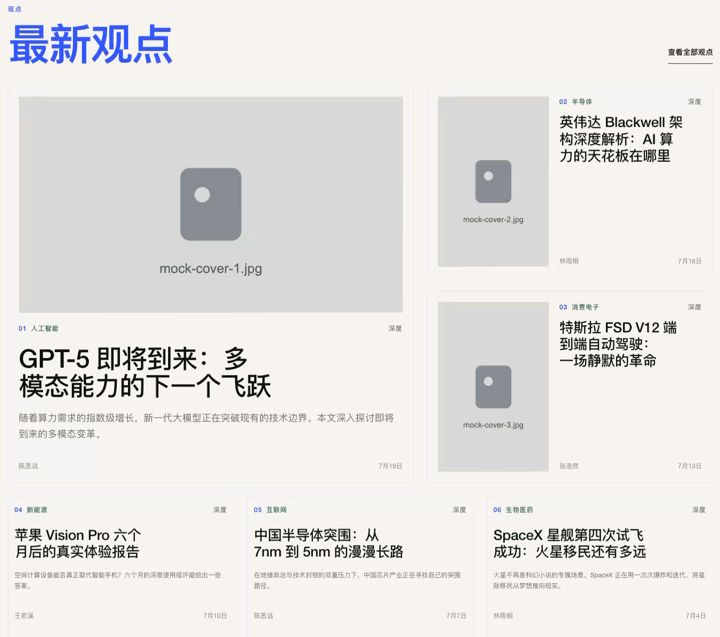
Task: Click the 7月19日 date on the GPT-5 card
Action: pos(390,466)
